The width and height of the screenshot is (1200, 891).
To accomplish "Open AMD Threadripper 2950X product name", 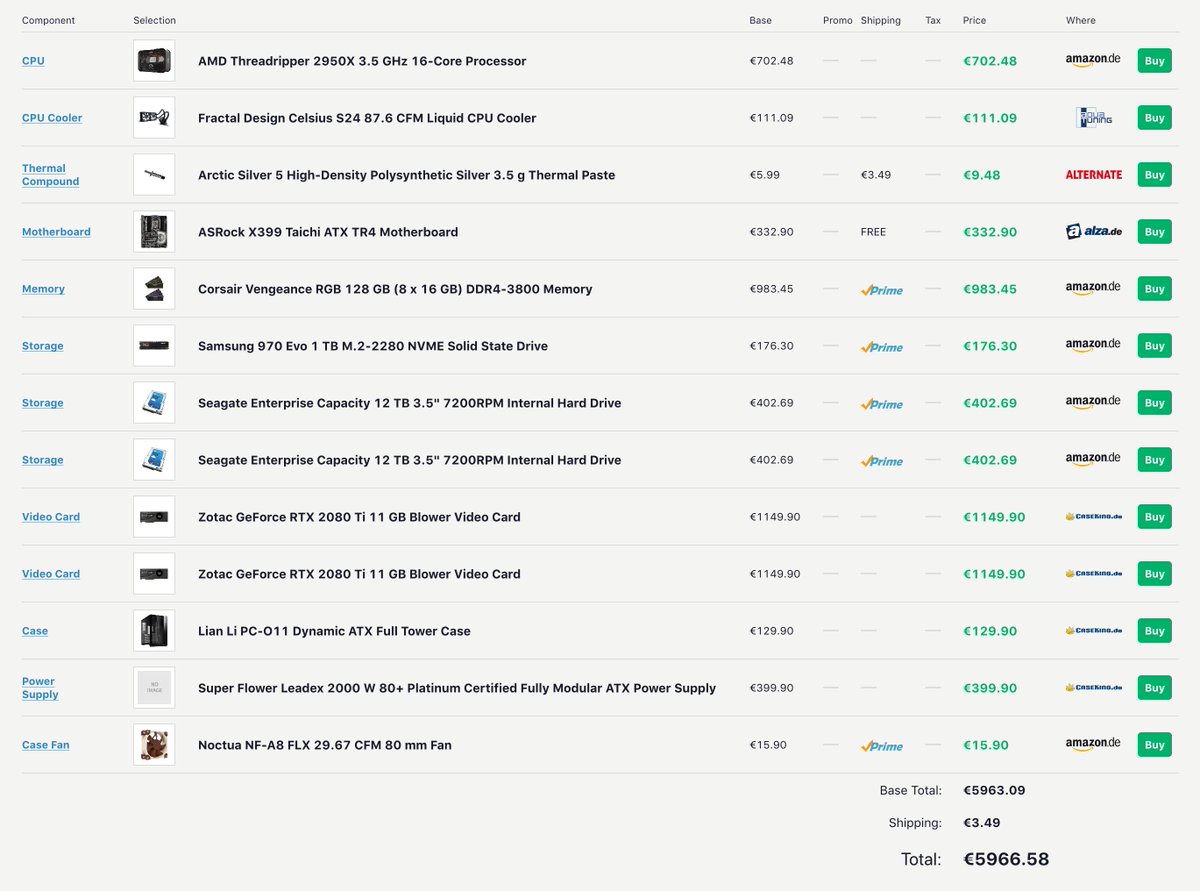I will (x=362, y=61).
